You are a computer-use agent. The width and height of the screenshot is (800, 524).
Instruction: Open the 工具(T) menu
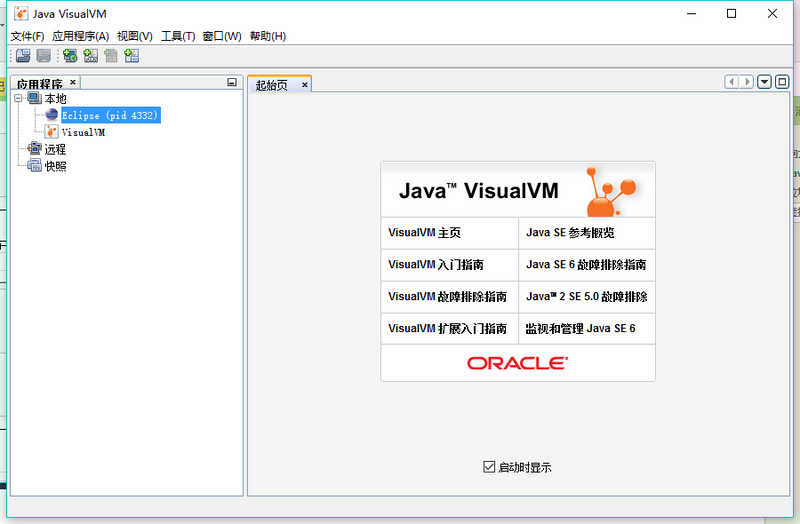178,36
